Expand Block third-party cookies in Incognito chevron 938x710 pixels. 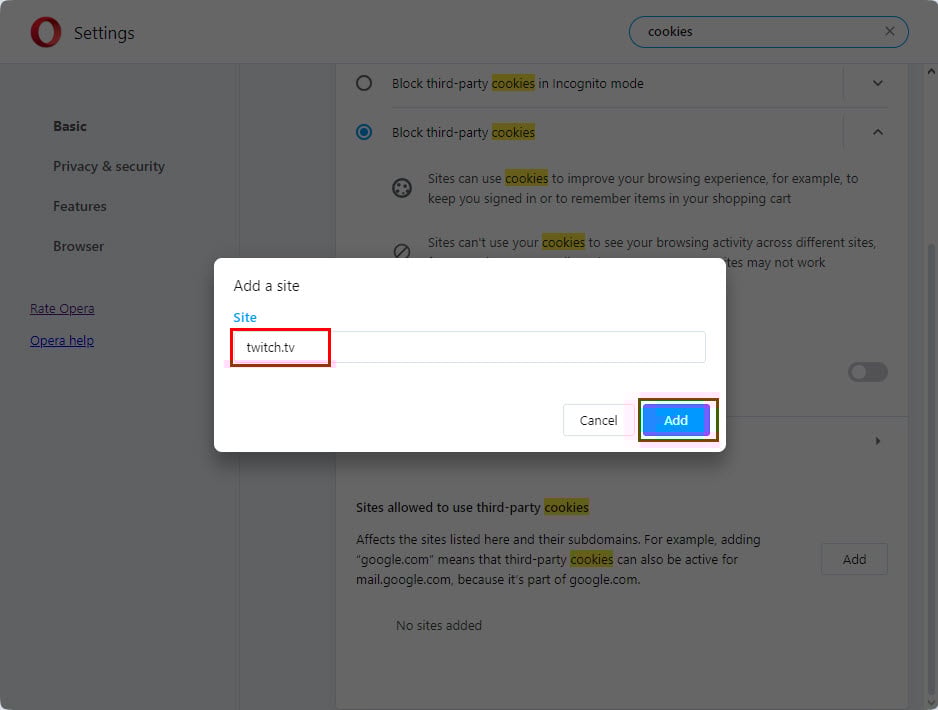click(x=878, y=83)
